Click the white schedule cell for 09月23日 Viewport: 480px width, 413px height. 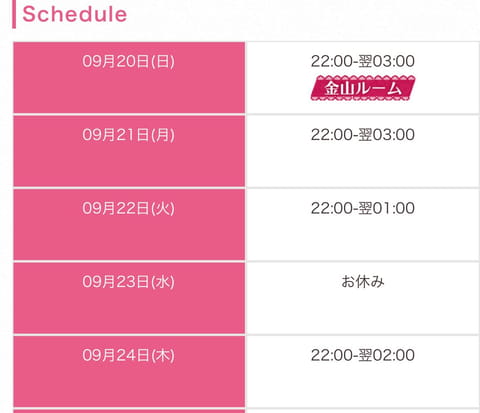point(363,298)
